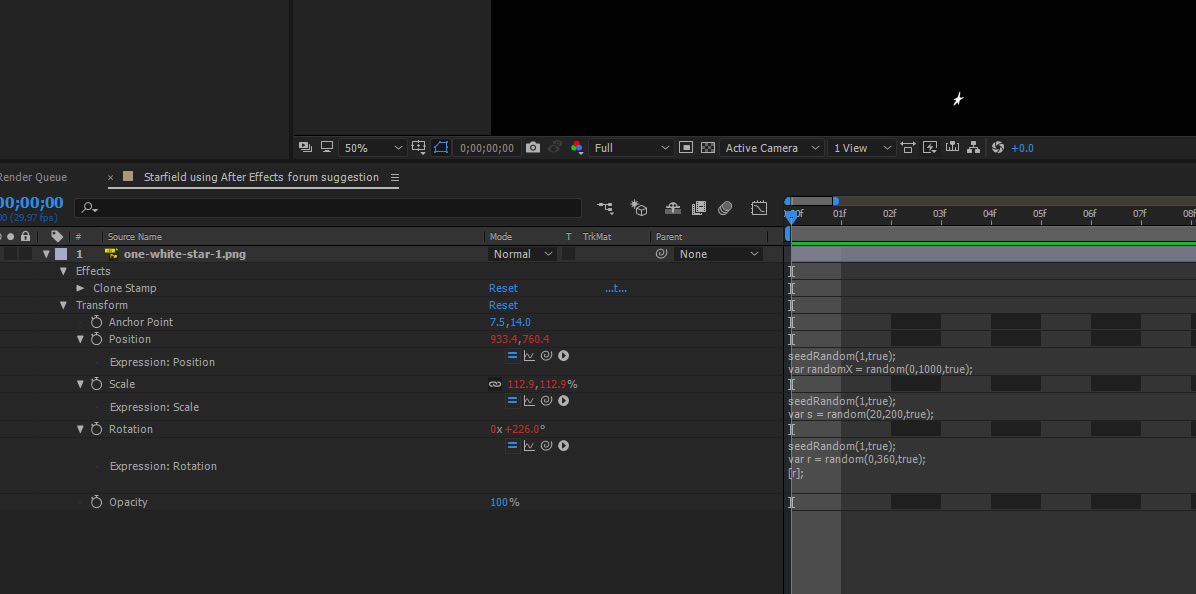1196x594 pixels.
Task: Enable Motion Blur for composition
Action: (x=725, y=207)
